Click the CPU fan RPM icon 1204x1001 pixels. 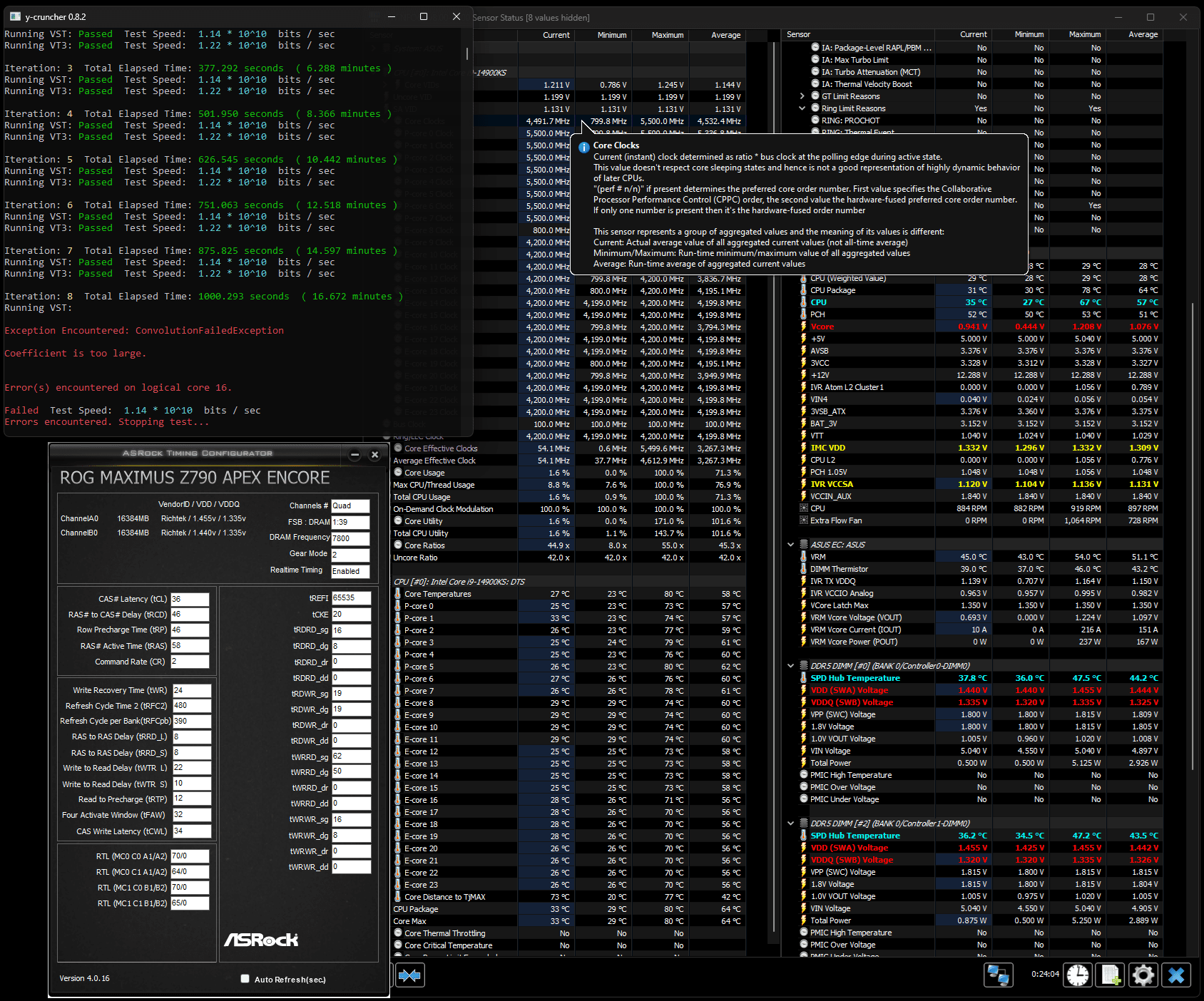pos(804,508)
